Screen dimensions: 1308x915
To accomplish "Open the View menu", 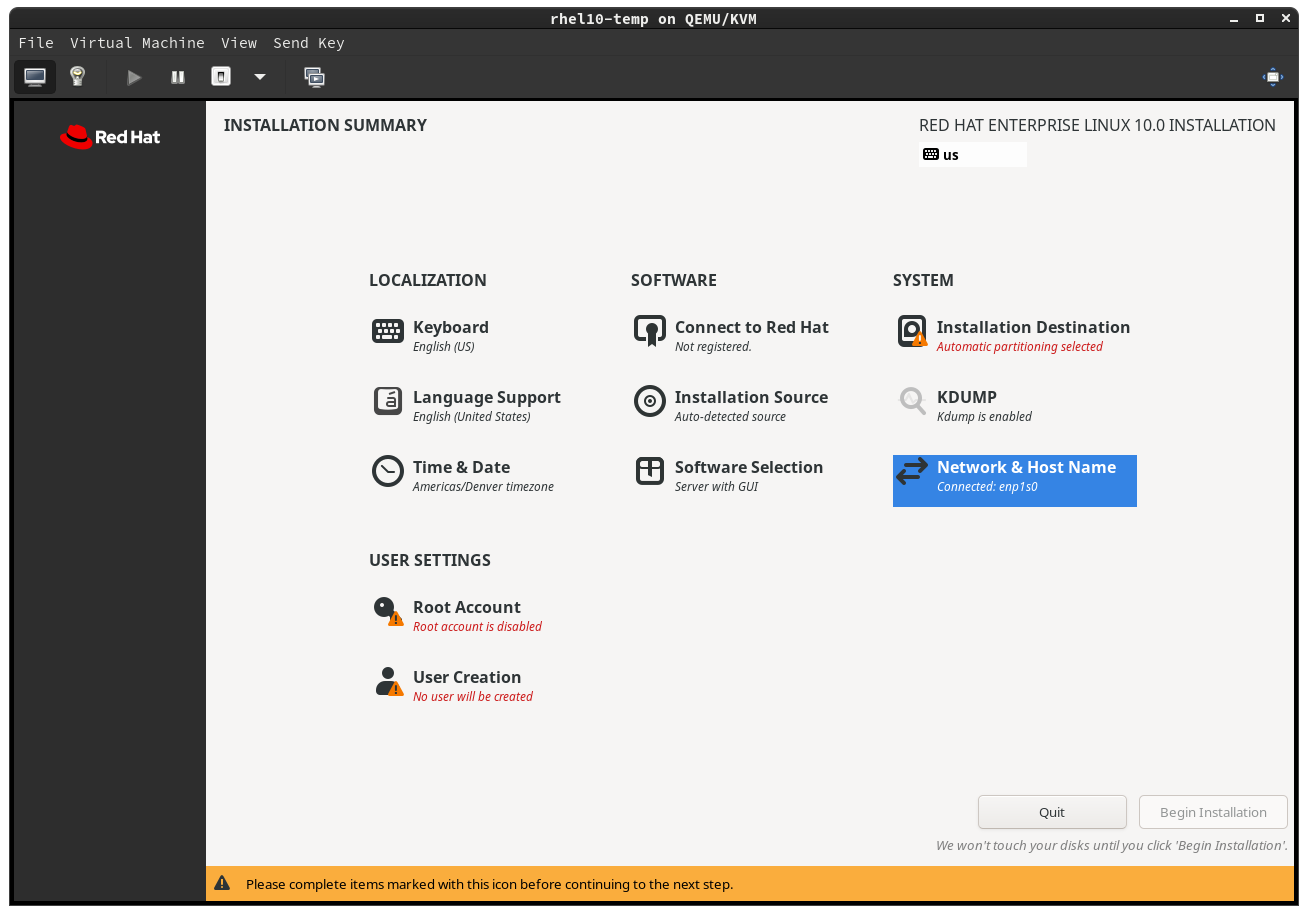I will click(239, 43).
